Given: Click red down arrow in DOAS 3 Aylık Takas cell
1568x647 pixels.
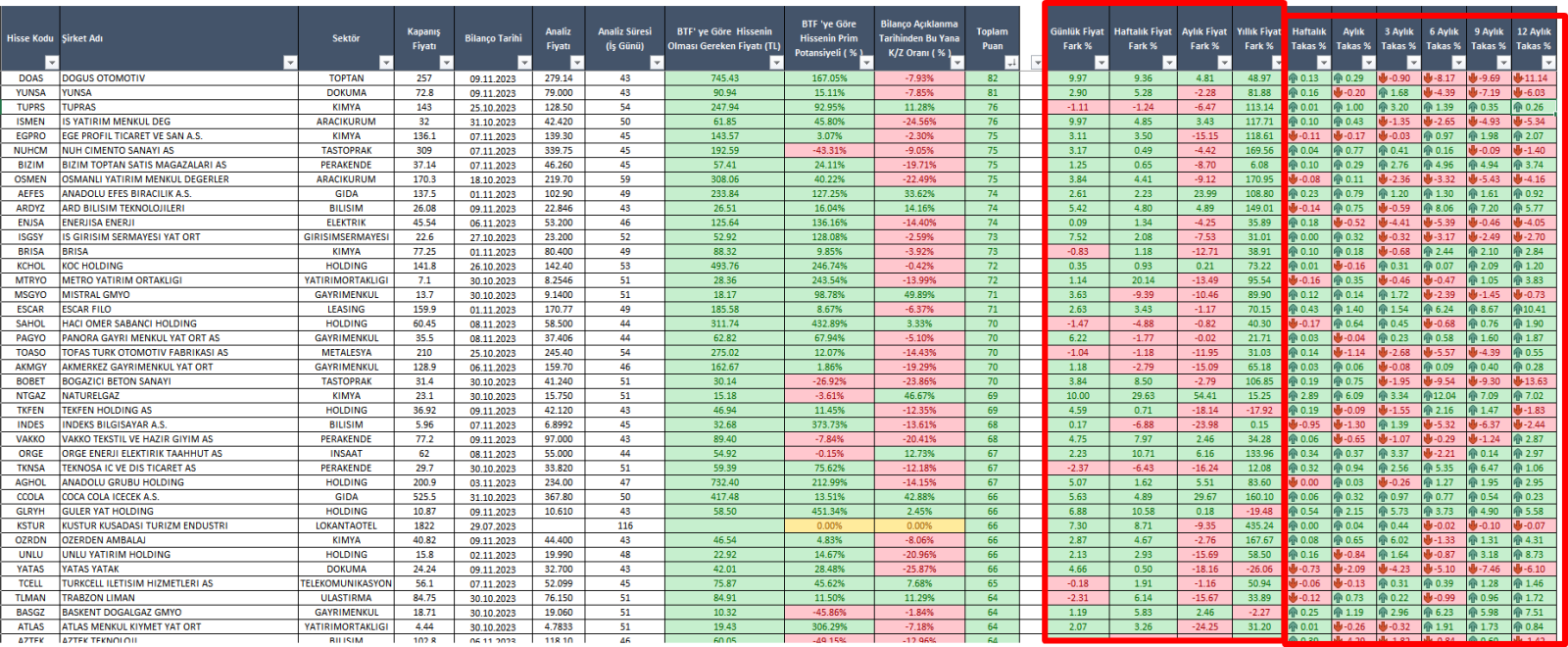Looking at the screenshot, I should (x=1383, y=78).
